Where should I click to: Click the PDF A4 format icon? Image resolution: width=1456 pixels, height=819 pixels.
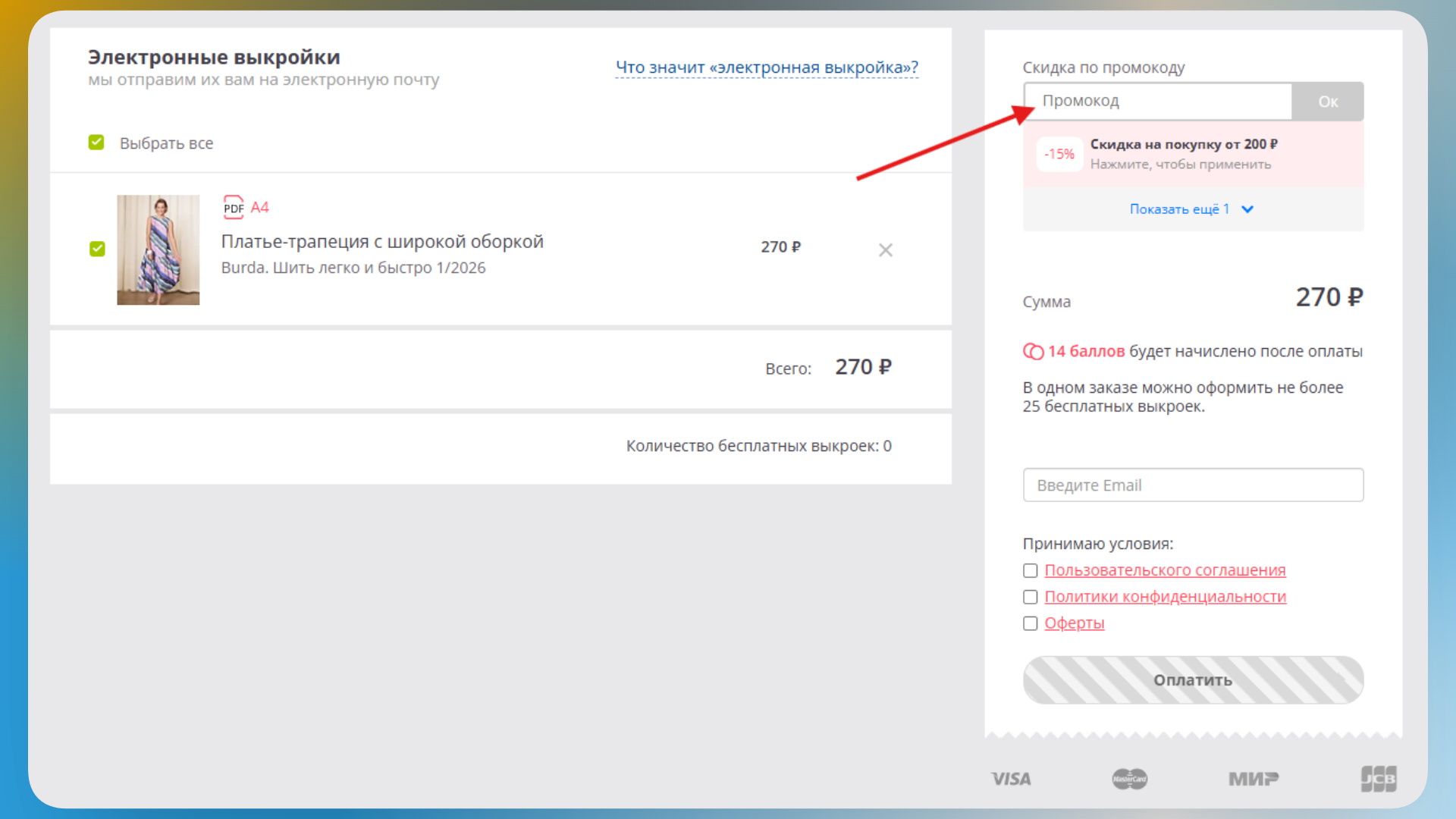tap(234, 207)
